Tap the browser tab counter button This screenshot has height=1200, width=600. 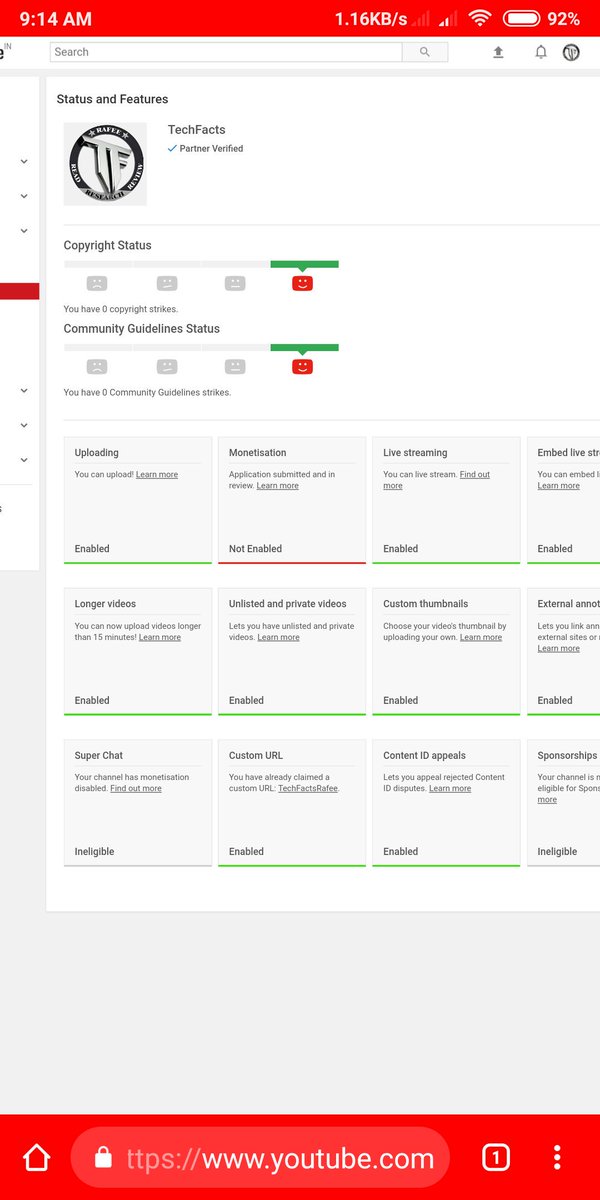coord(495,1158)
